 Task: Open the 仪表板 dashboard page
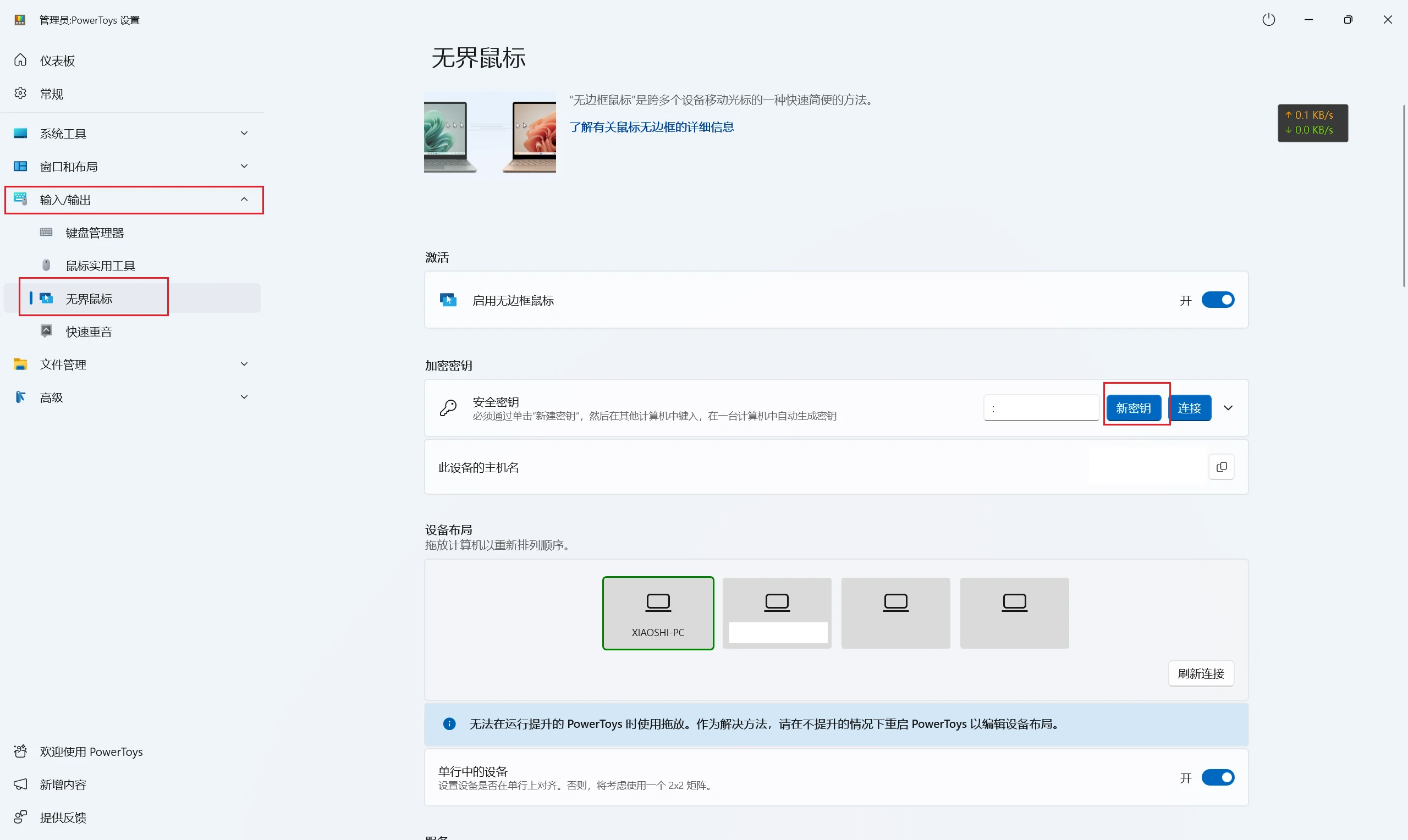(132, 60)
